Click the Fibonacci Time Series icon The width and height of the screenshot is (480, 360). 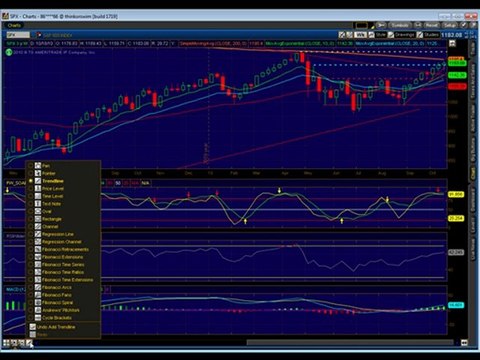tap(38, 265)
